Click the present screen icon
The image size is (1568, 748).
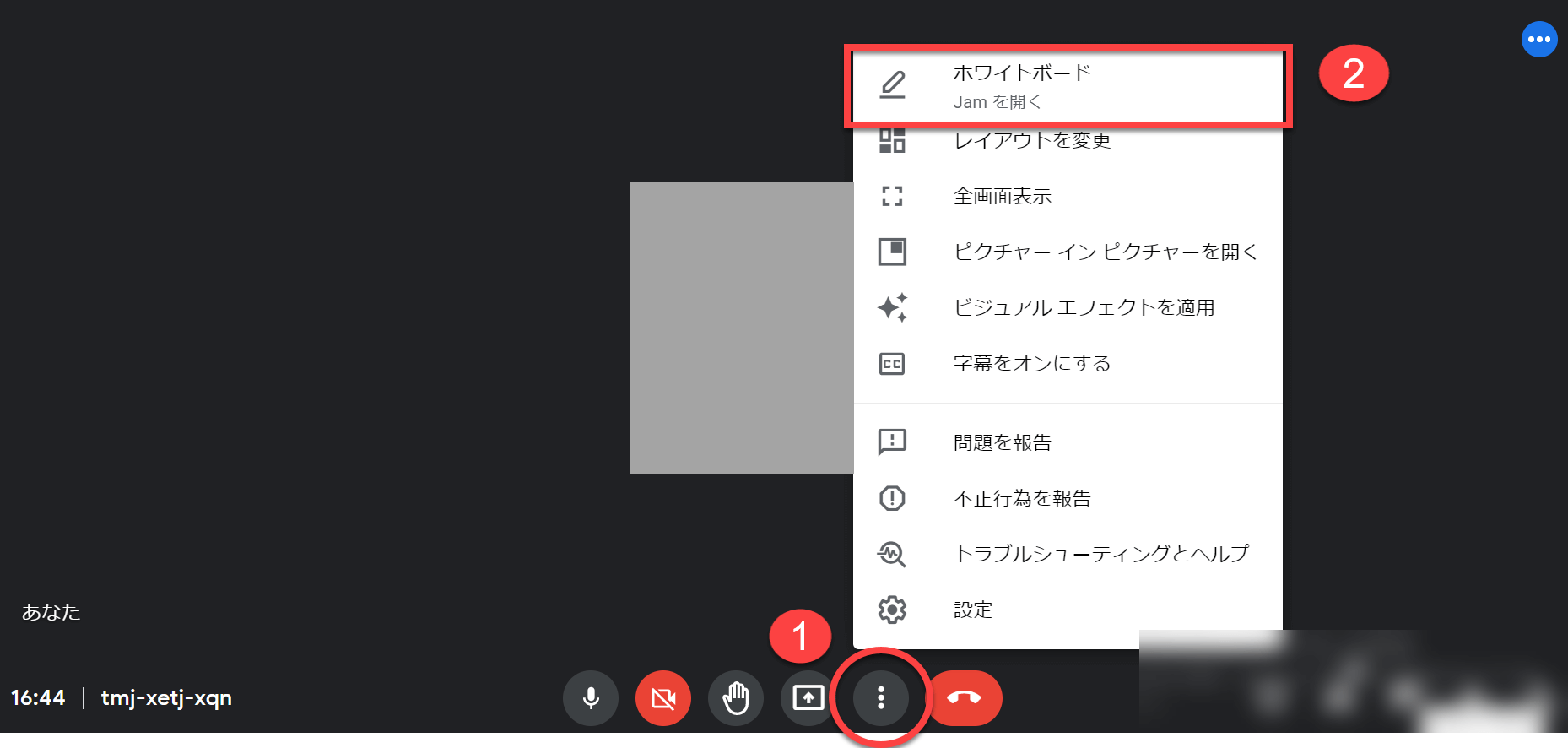pyautogui.click(x=808, y=698)
